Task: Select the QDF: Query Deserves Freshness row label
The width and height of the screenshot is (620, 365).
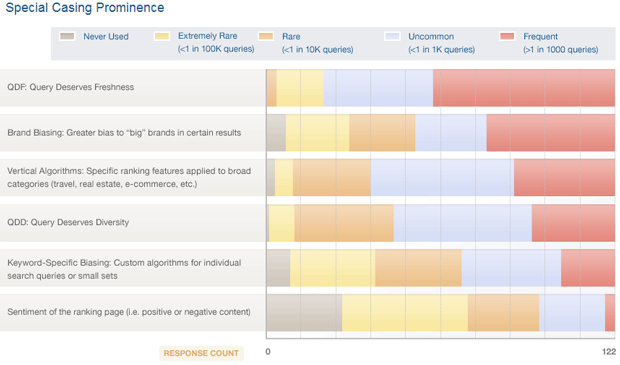Action: (71, 87)
